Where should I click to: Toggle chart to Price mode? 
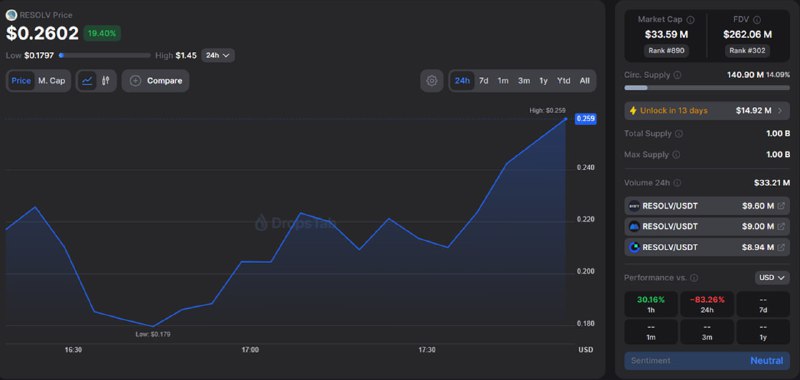21,81
